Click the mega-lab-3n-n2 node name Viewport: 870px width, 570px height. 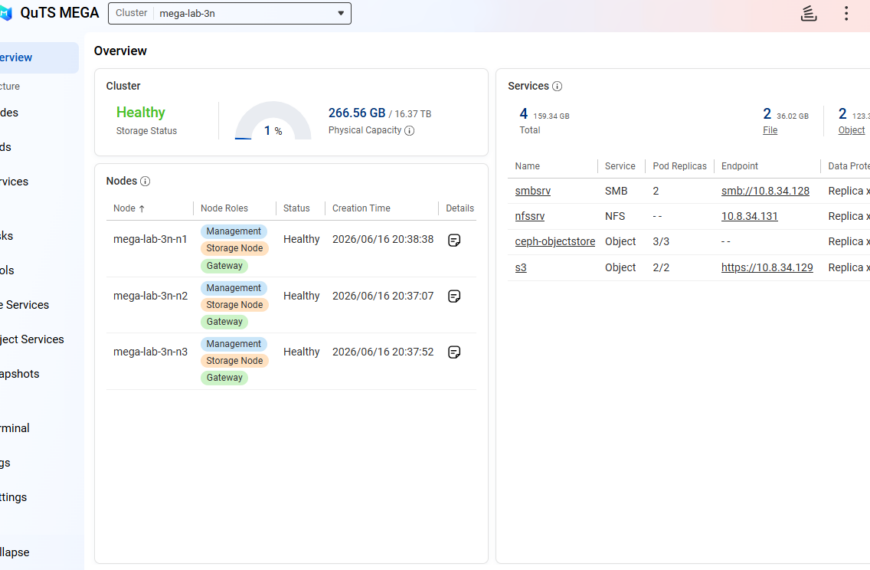pos(150,296)
